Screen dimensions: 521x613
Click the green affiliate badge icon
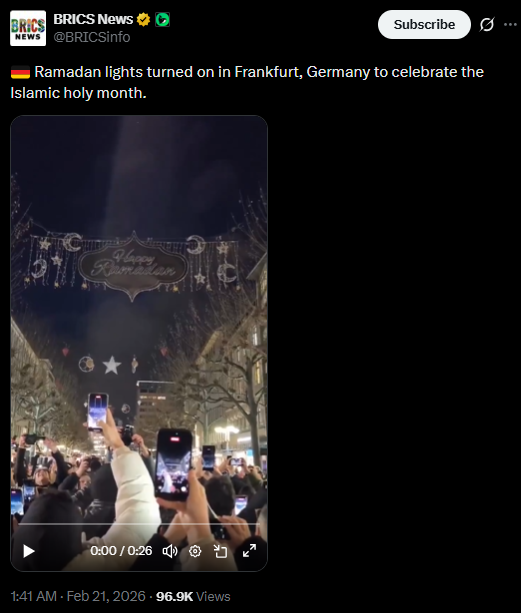pos(163,19)
